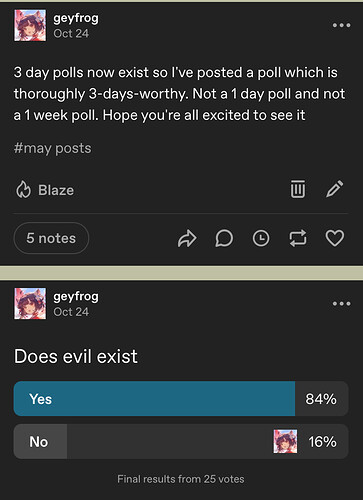Edit the post using the pencil icon
The width and height of the screenshot is (363, 500).
coord(334,189)
